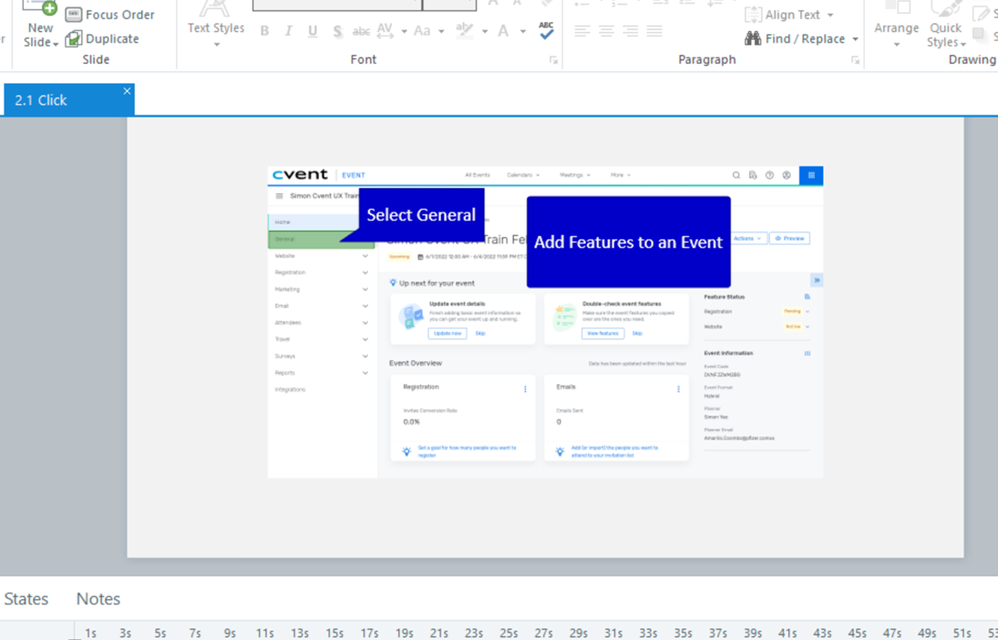Open the Notes tab
Viewport: 998px width, 640px height.
(98, 599)
